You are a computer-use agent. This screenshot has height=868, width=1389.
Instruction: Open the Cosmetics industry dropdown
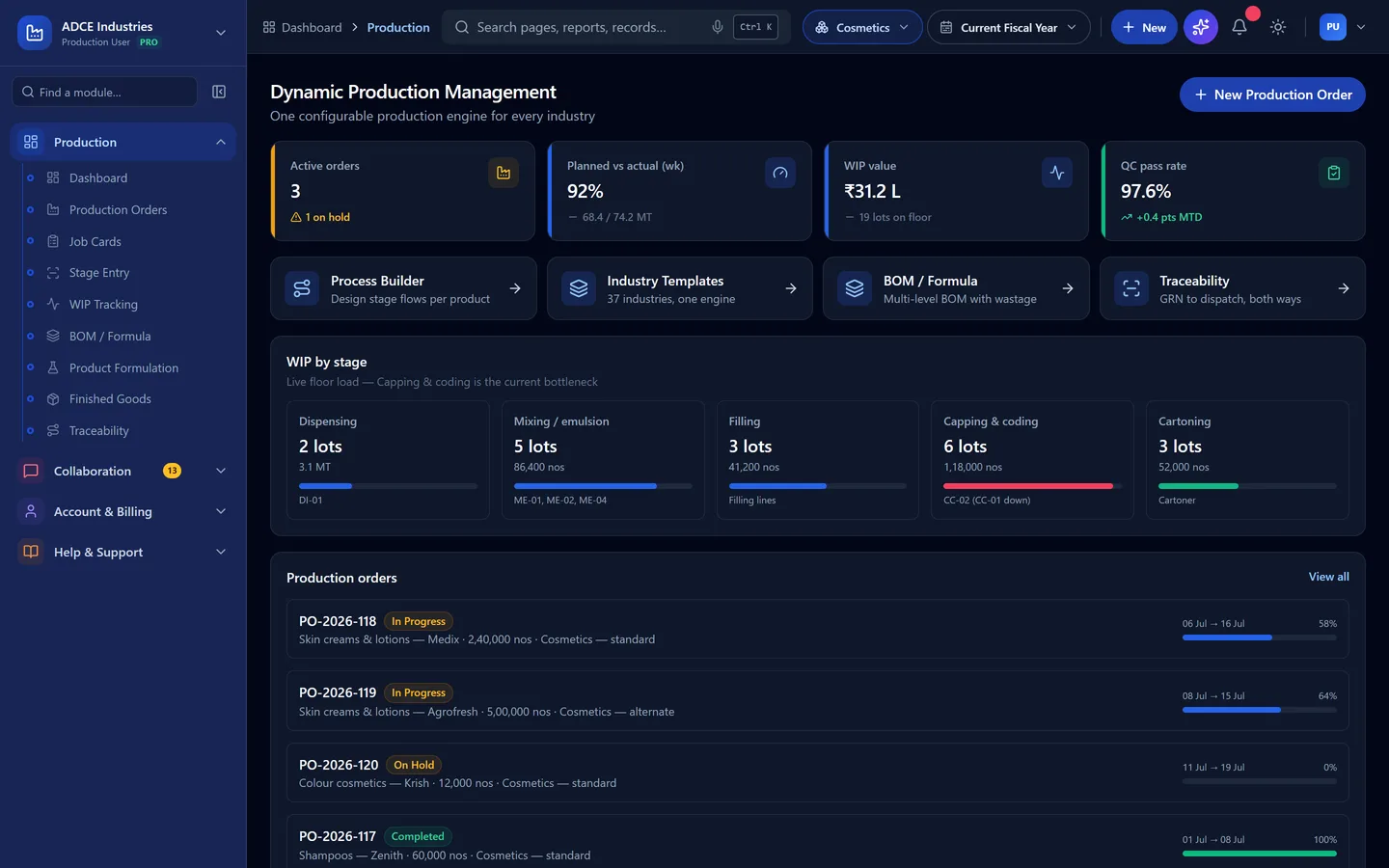point(862,27)
